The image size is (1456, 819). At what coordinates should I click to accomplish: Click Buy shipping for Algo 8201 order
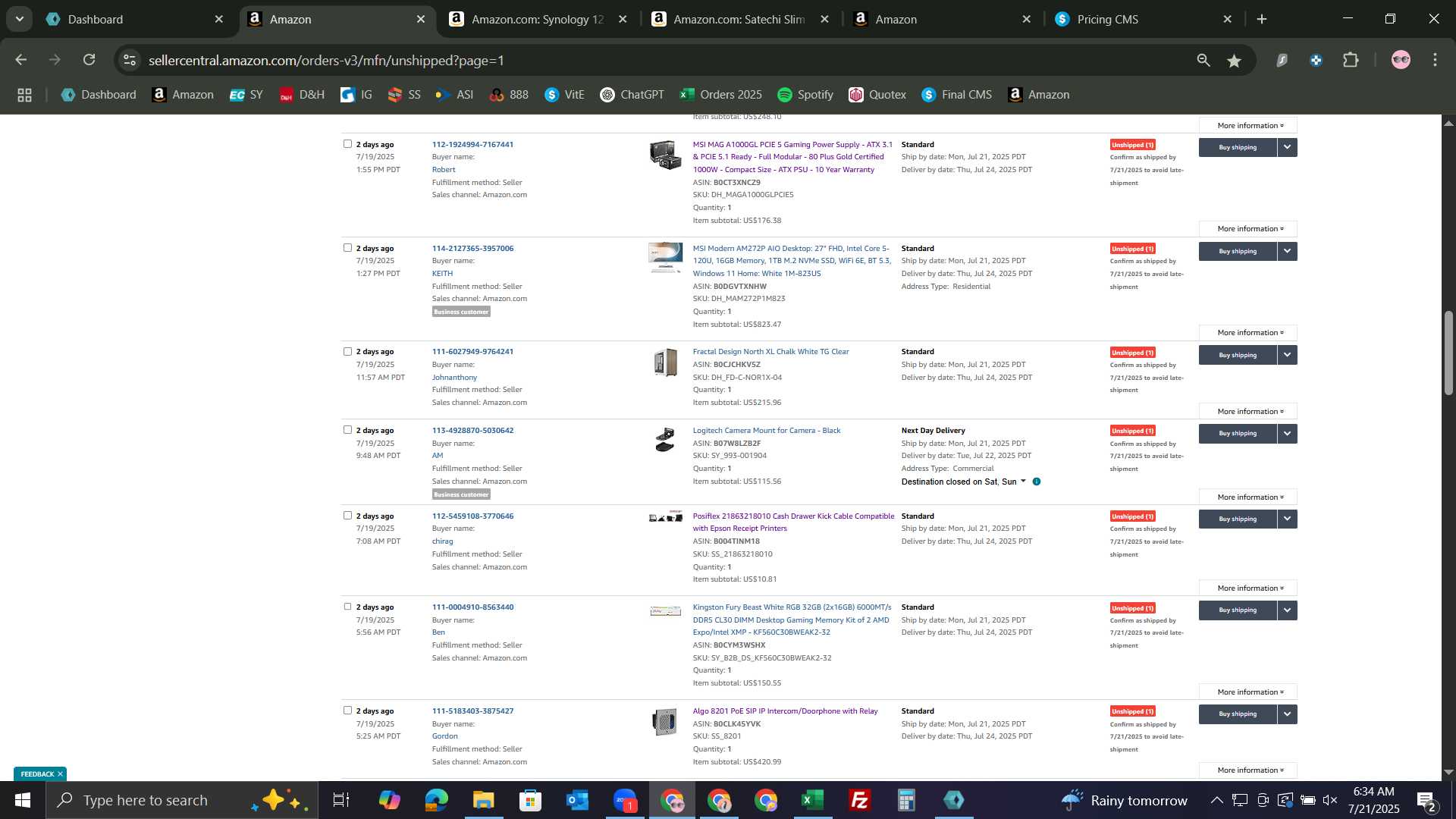click(1238, 714)
